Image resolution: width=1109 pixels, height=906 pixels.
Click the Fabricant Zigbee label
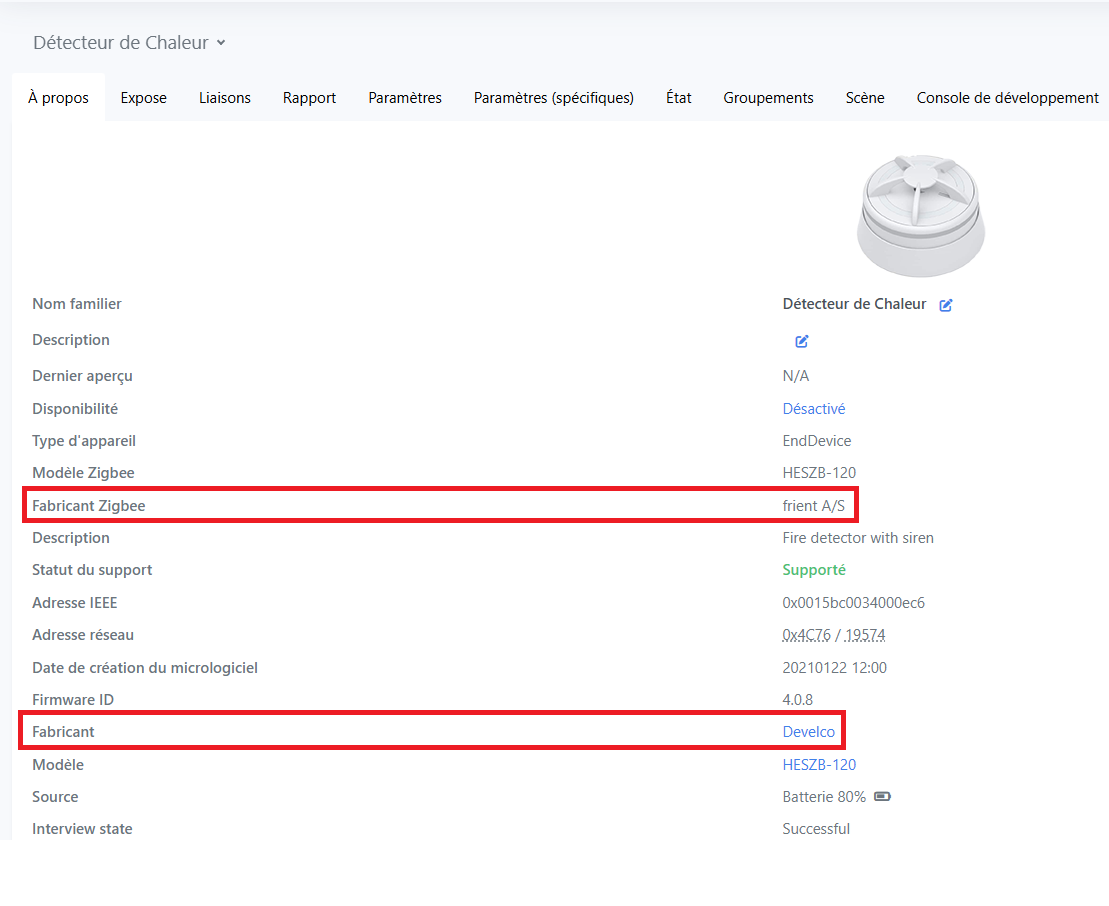[x=88, y=506]
